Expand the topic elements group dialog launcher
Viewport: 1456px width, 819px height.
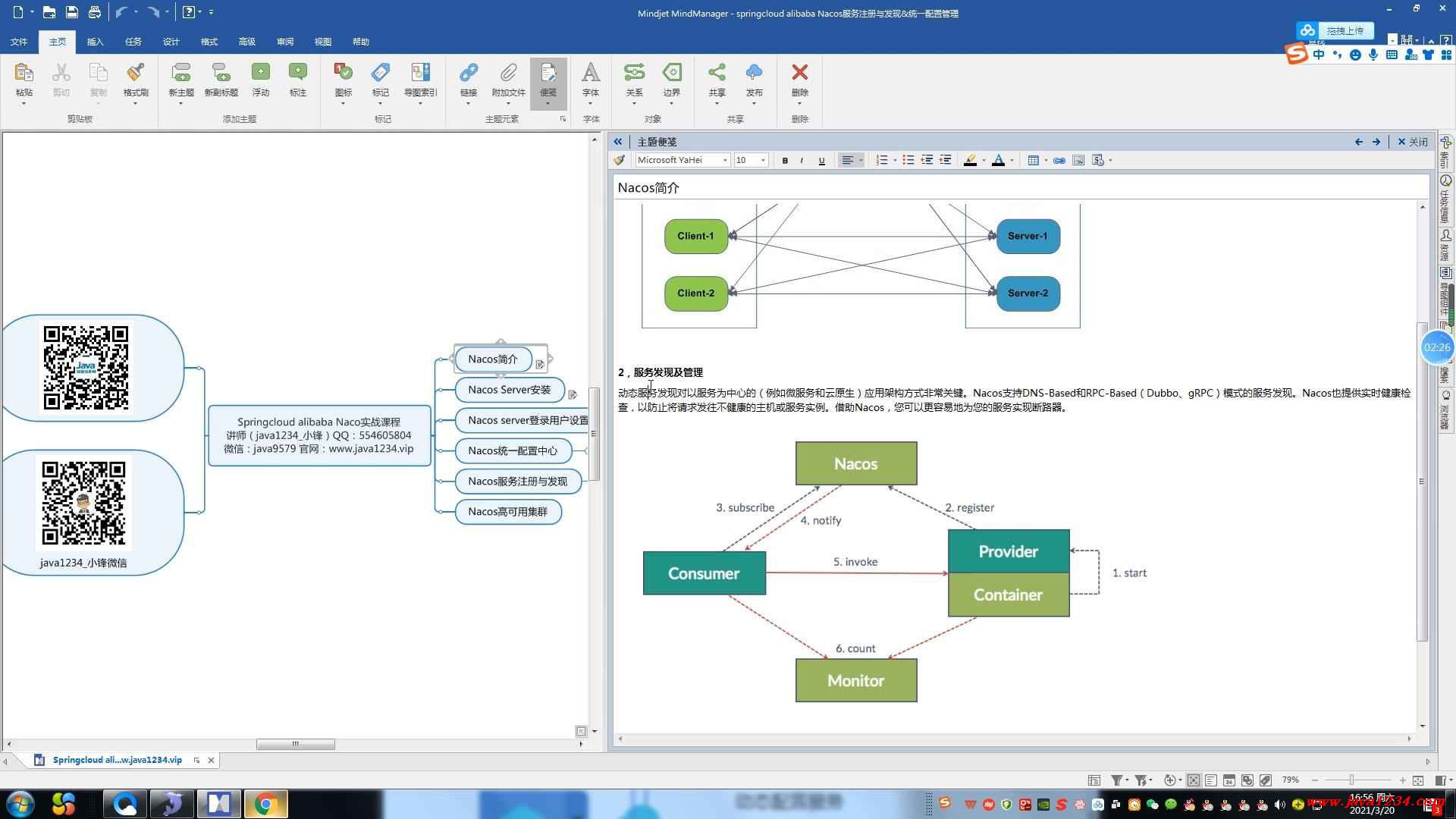[563, 119]
